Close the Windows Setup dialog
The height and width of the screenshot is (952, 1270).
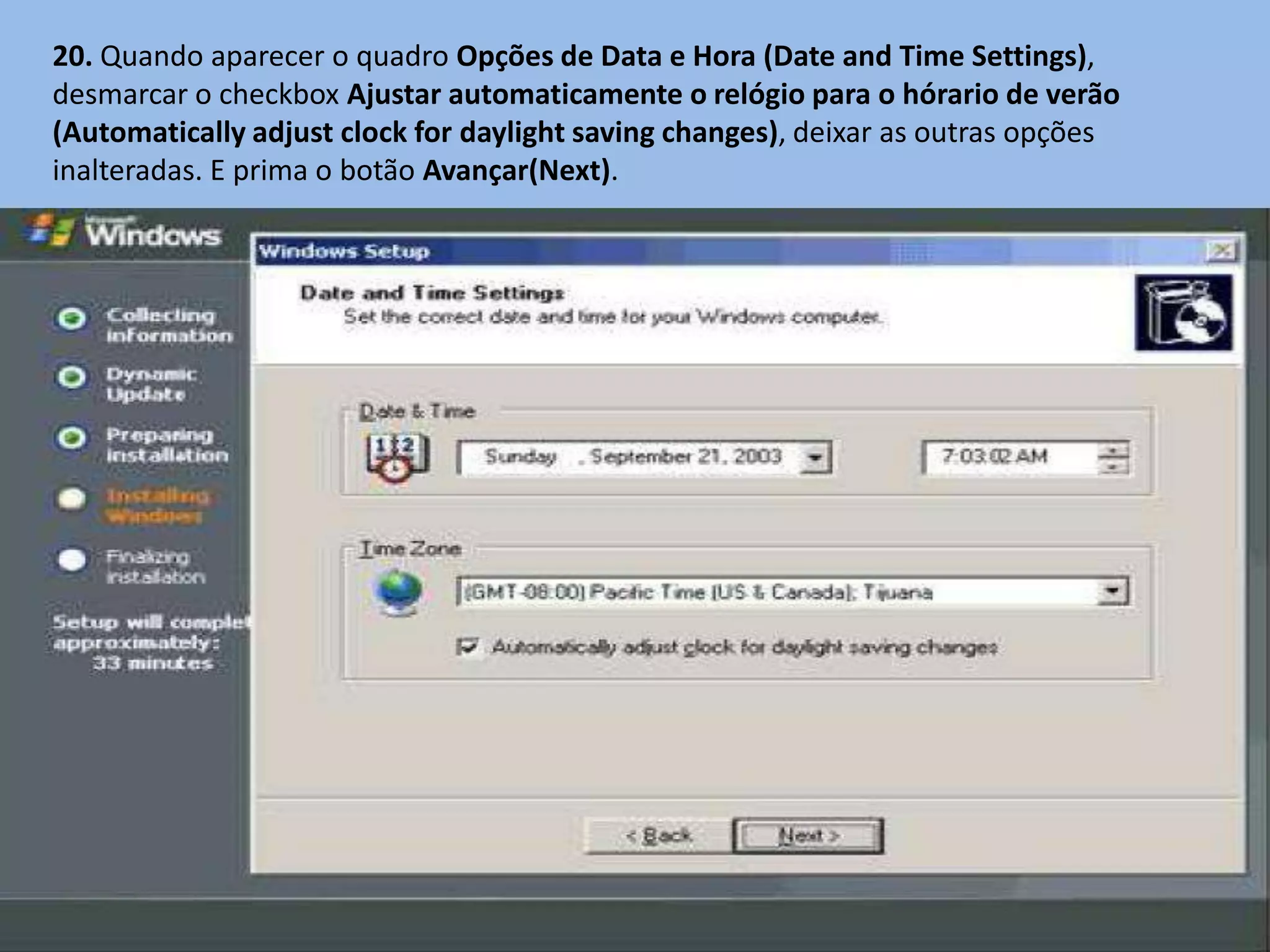[1221, 251]
